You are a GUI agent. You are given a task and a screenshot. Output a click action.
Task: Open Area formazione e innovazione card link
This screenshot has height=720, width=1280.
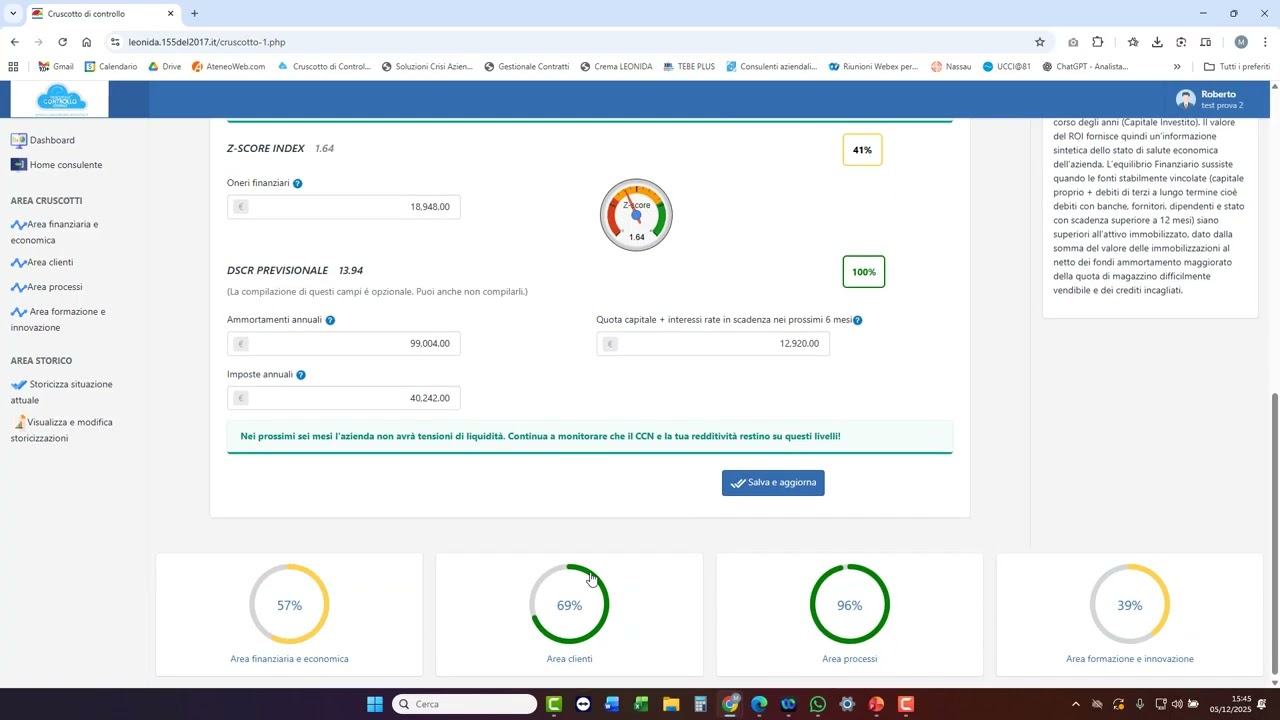[x=1129, y=659]
